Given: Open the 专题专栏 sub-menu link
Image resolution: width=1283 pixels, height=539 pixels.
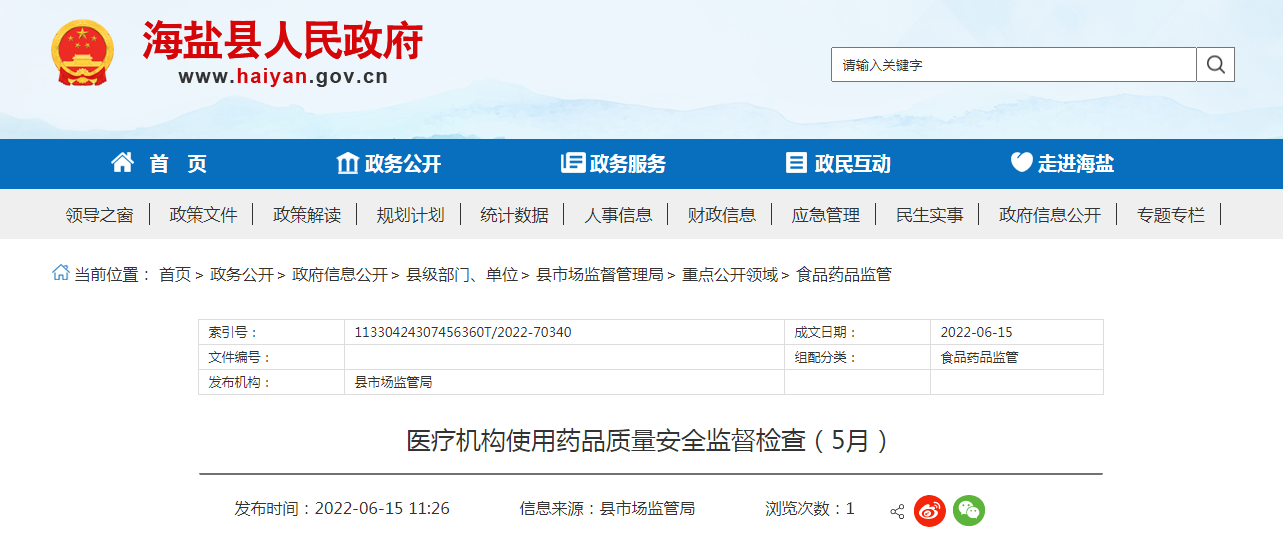Looking at the screenshot, I should 1170,215.
